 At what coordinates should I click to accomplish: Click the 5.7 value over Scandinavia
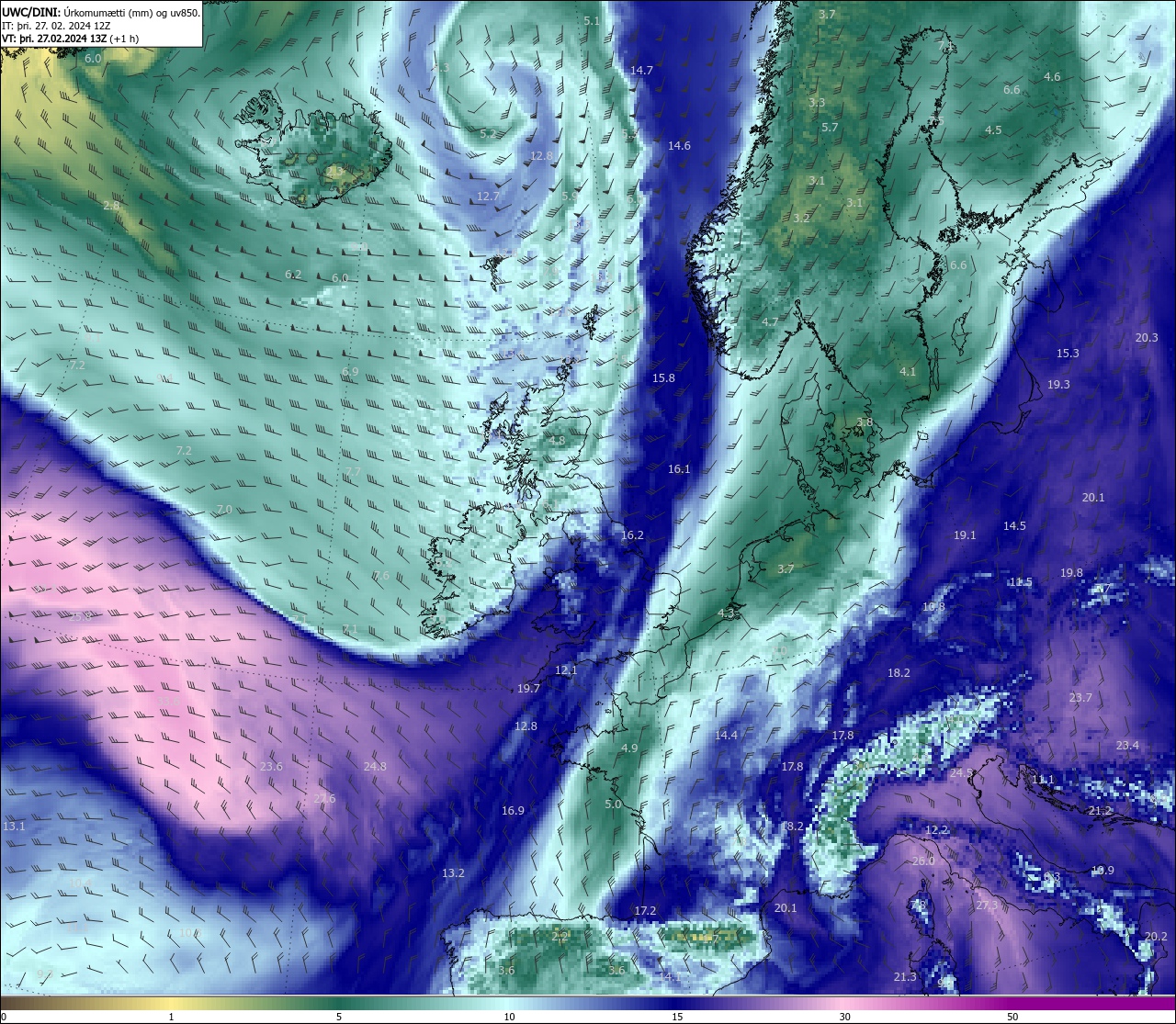pos(830,128)
